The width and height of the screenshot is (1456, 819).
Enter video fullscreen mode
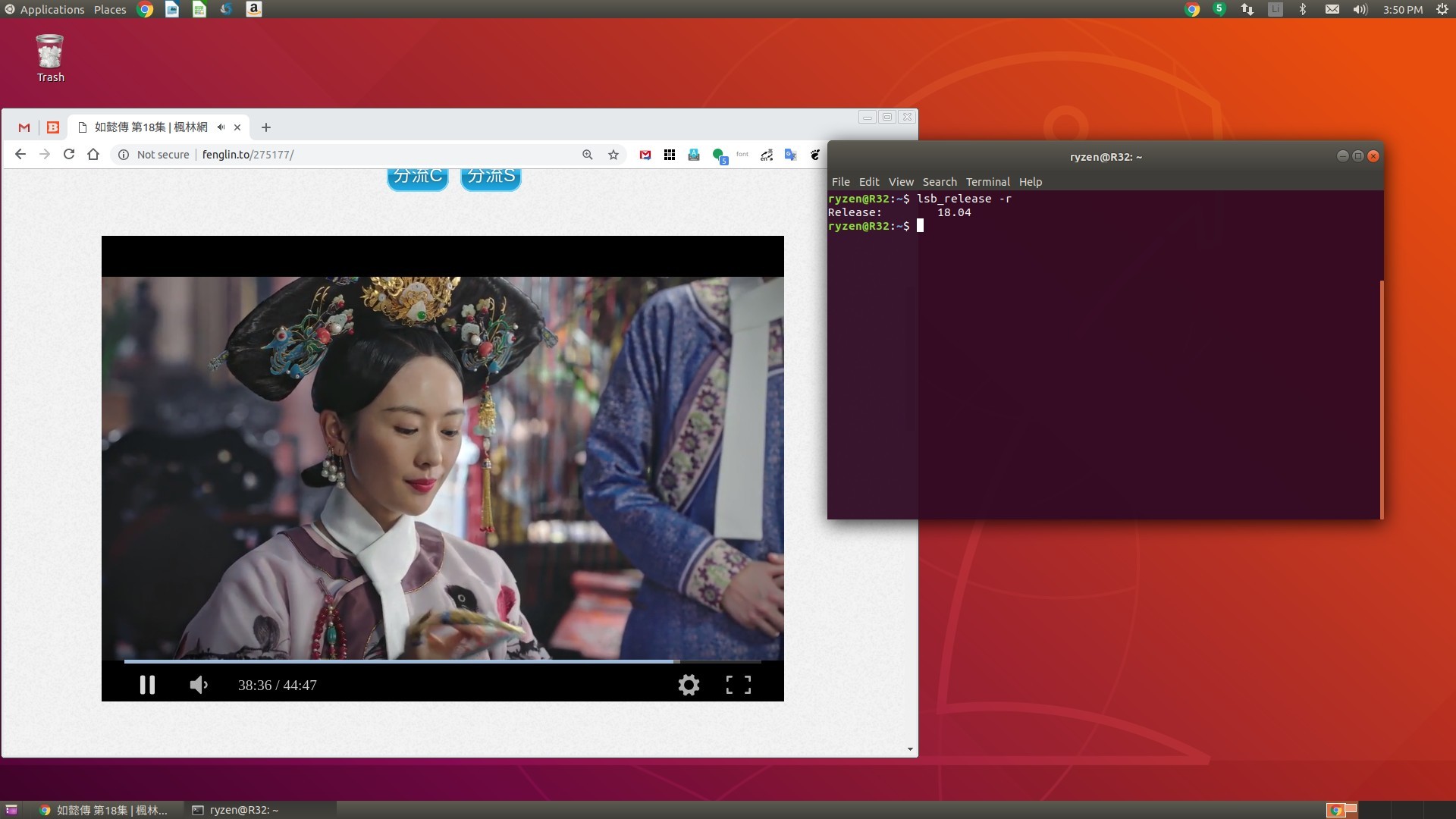tap(739, 685)
